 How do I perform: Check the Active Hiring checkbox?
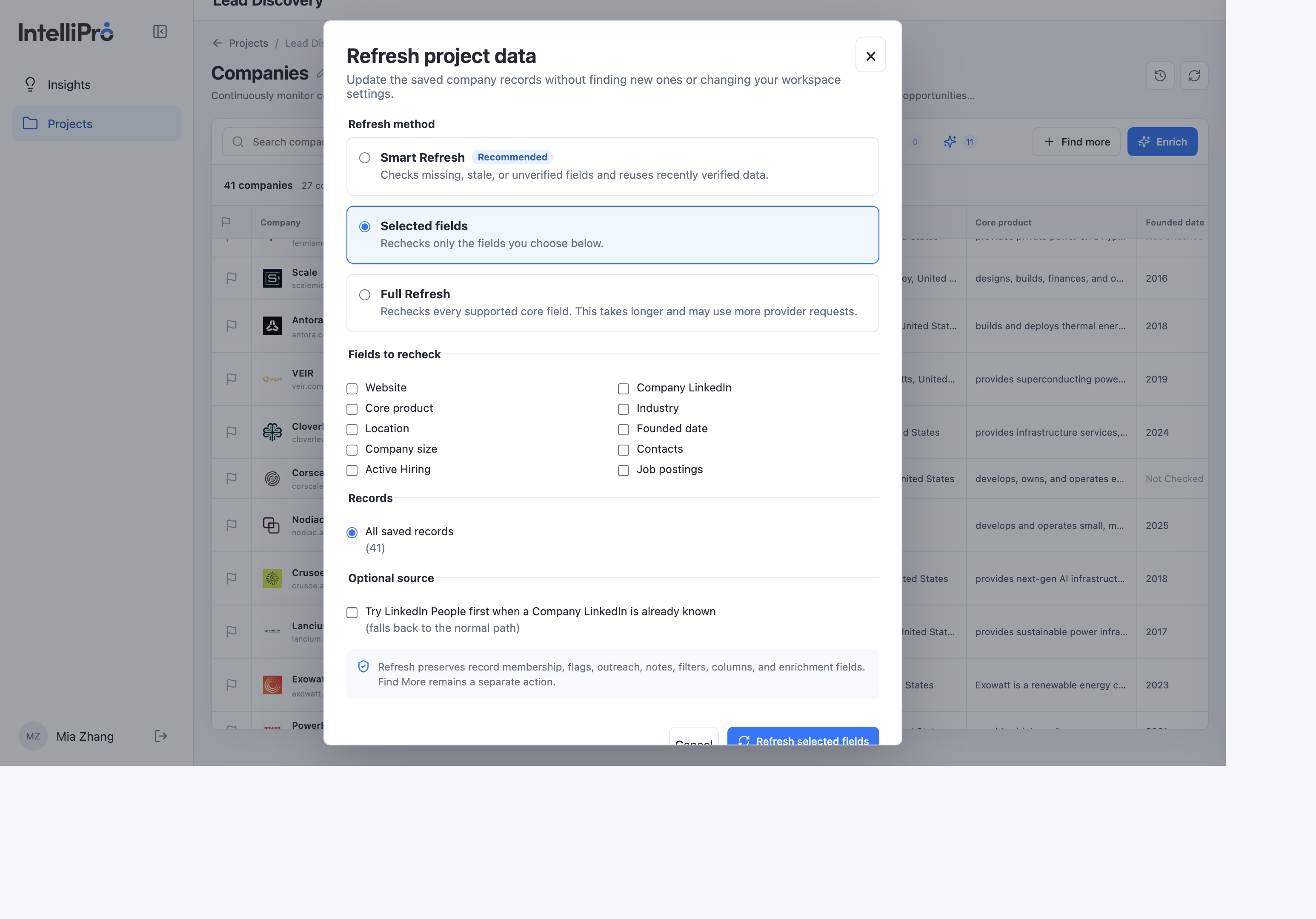[x=352, y=470]
